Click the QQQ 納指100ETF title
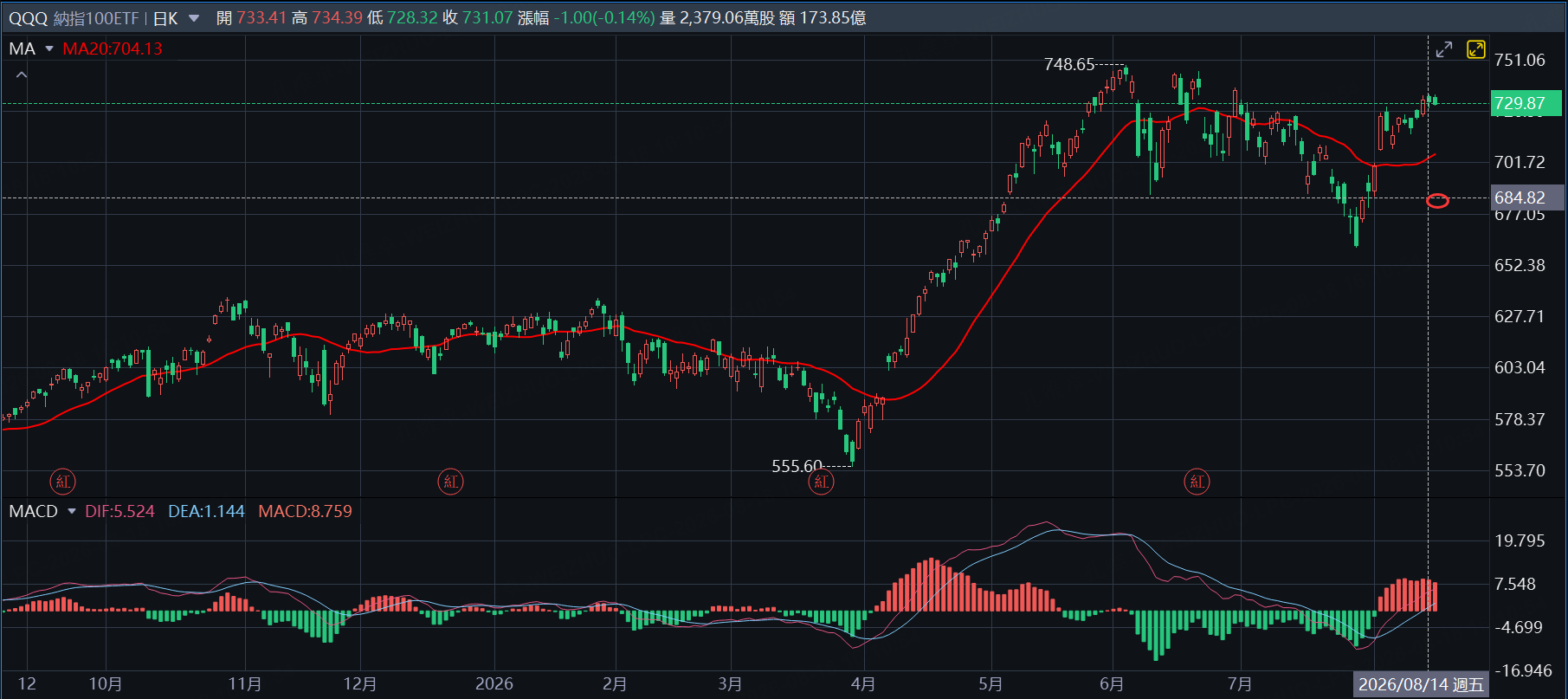This screenshot has width=1568, height=699. point(74,18)
